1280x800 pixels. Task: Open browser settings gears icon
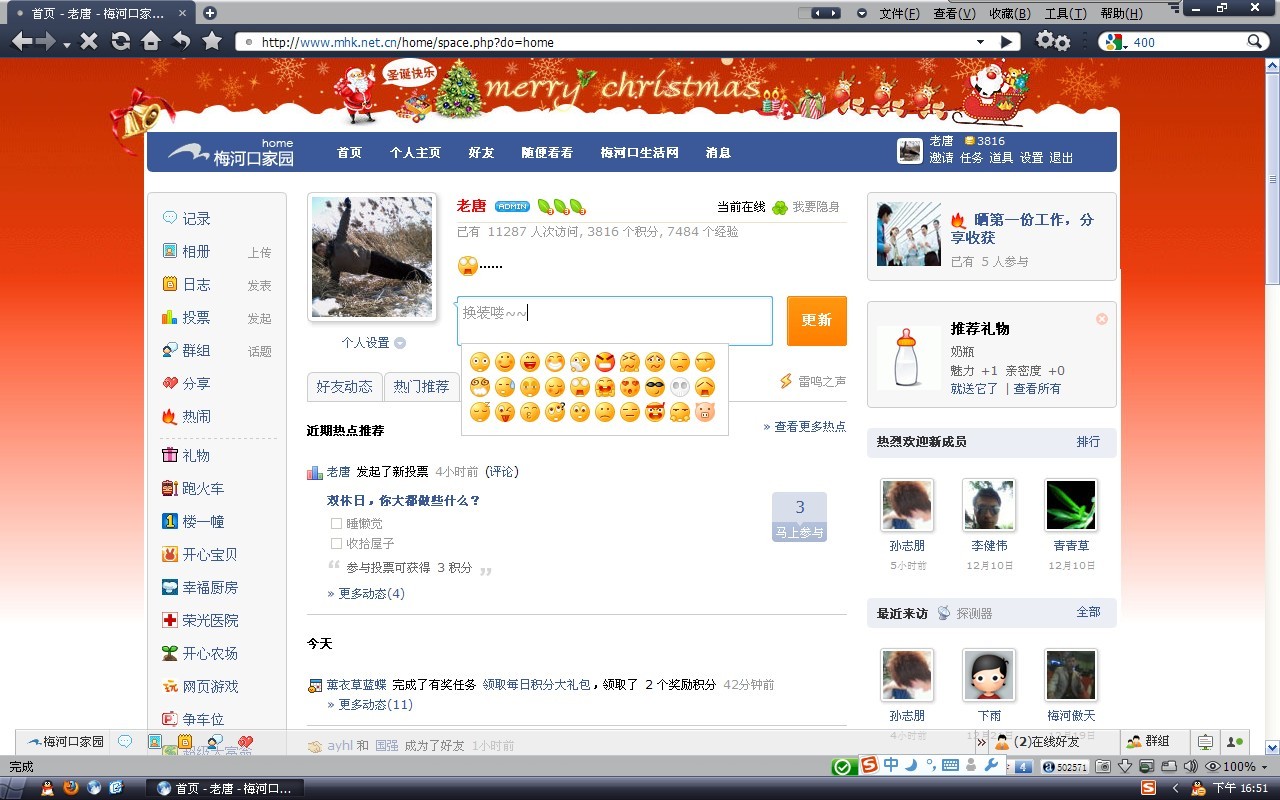coord(1053,42)
